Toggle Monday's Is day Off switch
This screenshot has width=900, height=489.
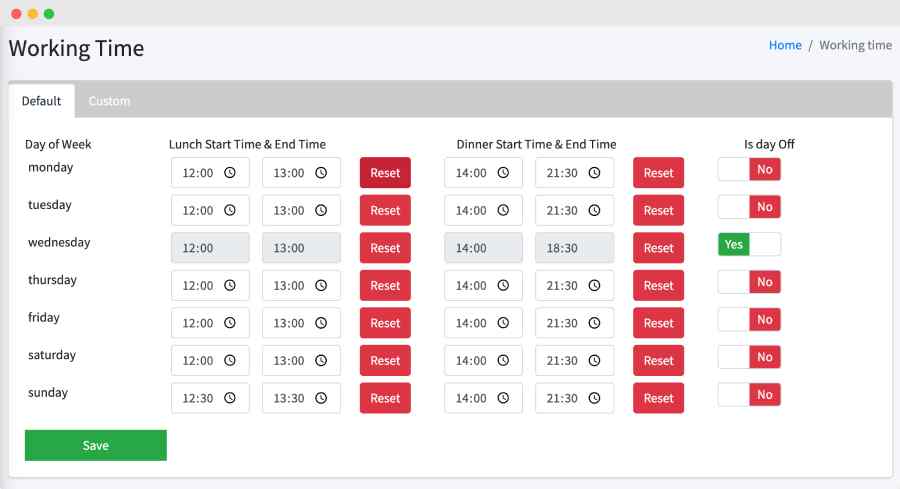point(749,169)
